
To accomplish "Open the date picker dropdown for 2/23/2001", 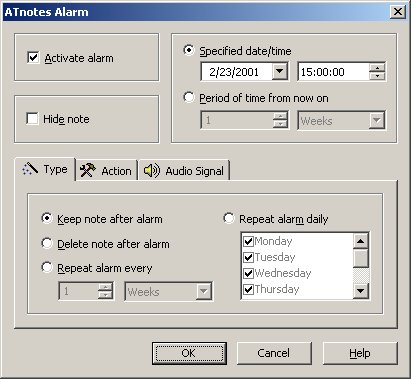I will coord(279,71).
